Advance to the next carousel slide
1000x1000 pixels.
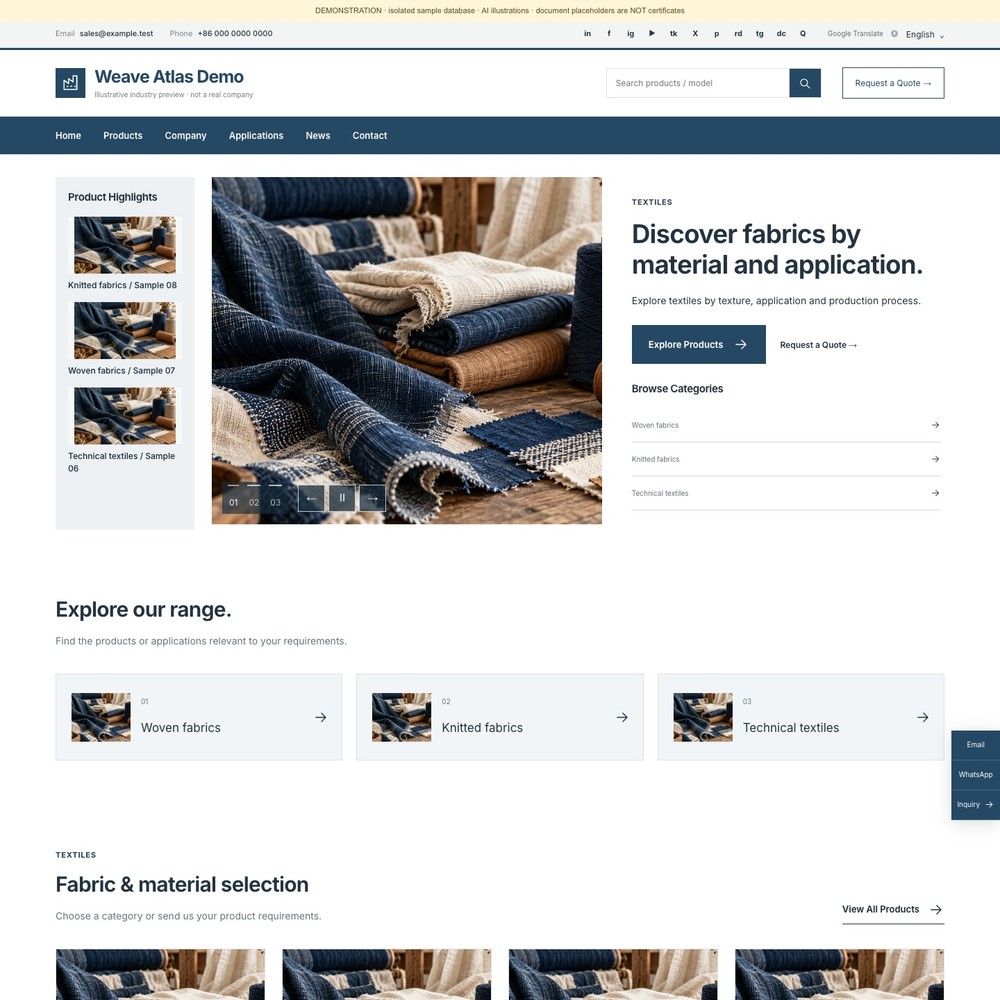click(372, 498)
